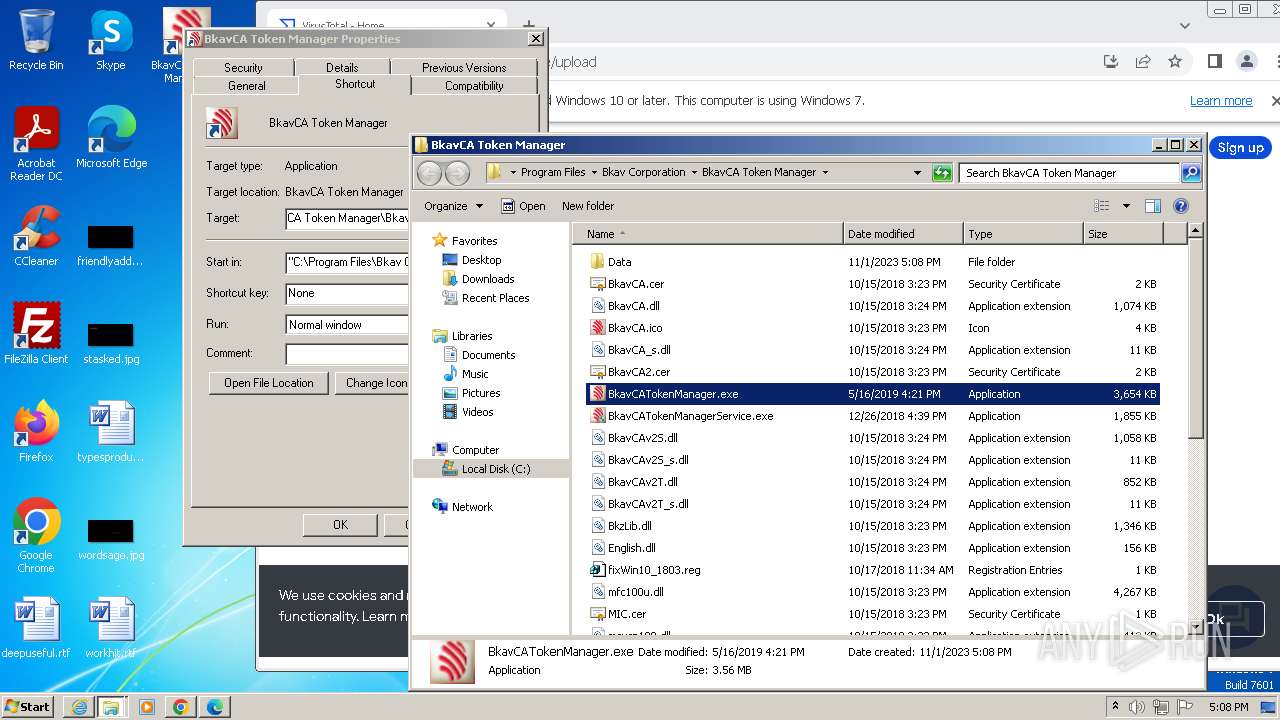
Task: Click Open File Location button
Action: pyautogui.click(x=269, y=383)
